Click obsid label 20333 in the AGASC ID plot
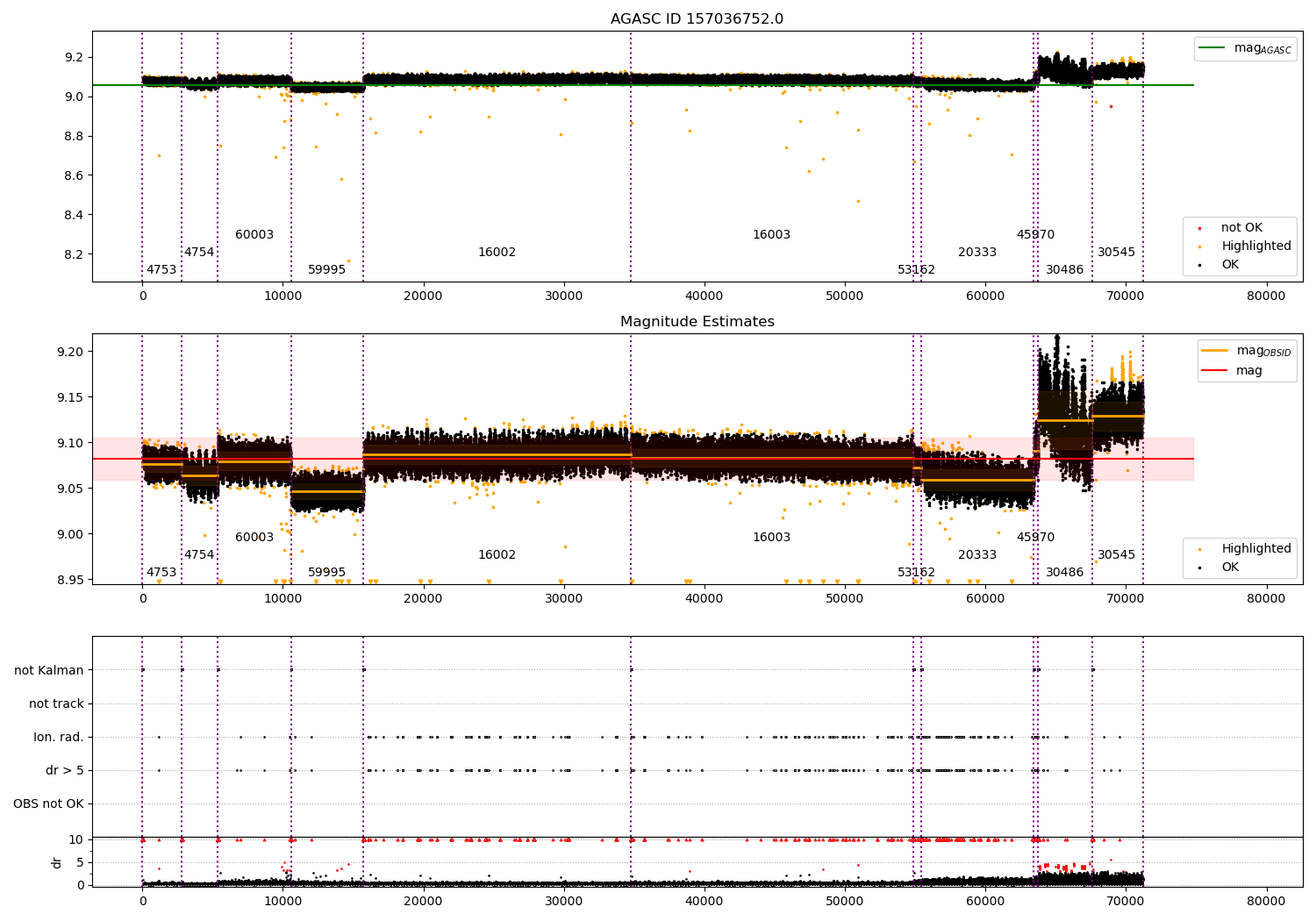The height and width of the screenshot is (921, 1316). click(x=977, y=252)
